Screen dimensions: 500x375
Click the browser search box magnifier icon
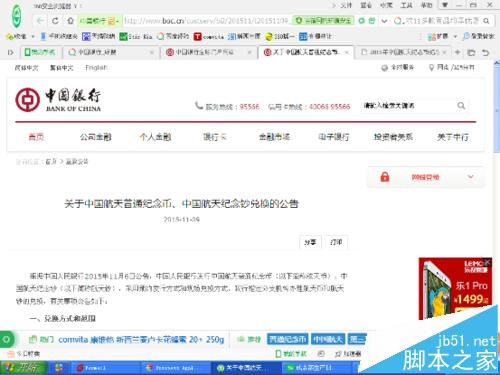coord(486,21)
